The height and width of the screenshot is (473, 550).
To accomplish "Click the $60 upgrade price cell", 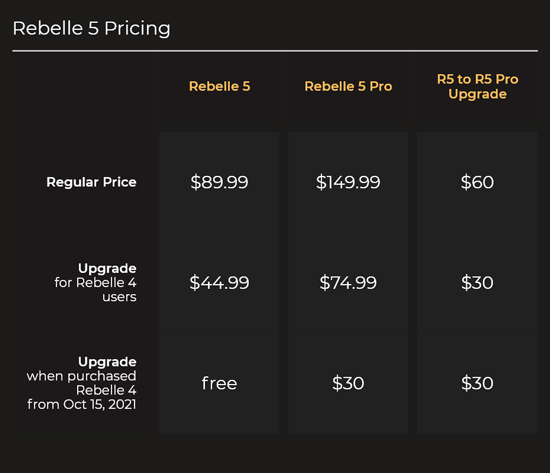I will [x=477, y=182].
